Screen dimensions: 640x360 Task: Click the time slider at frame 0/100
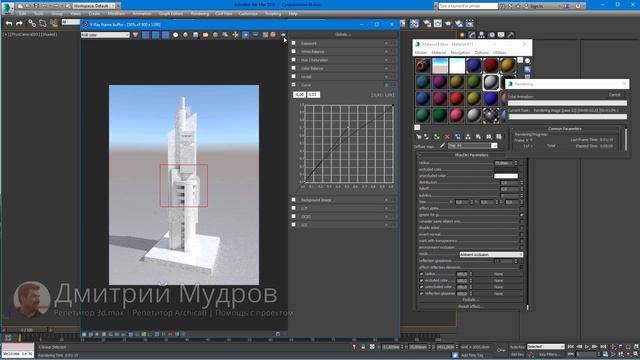tap(27, 330)
